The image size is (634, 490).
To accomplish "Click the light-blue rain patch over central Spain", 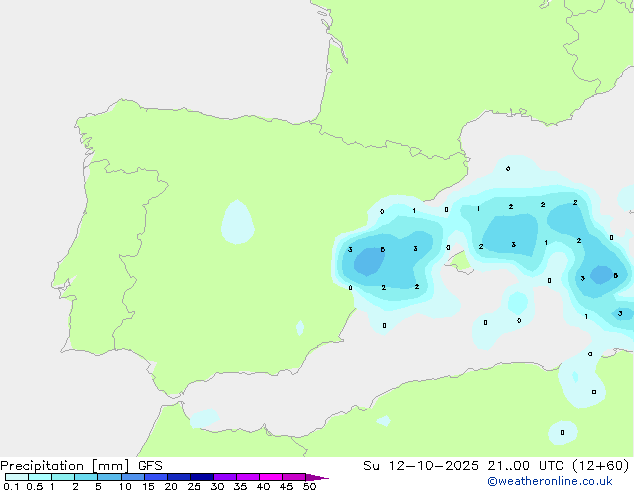I will point(238,222).
